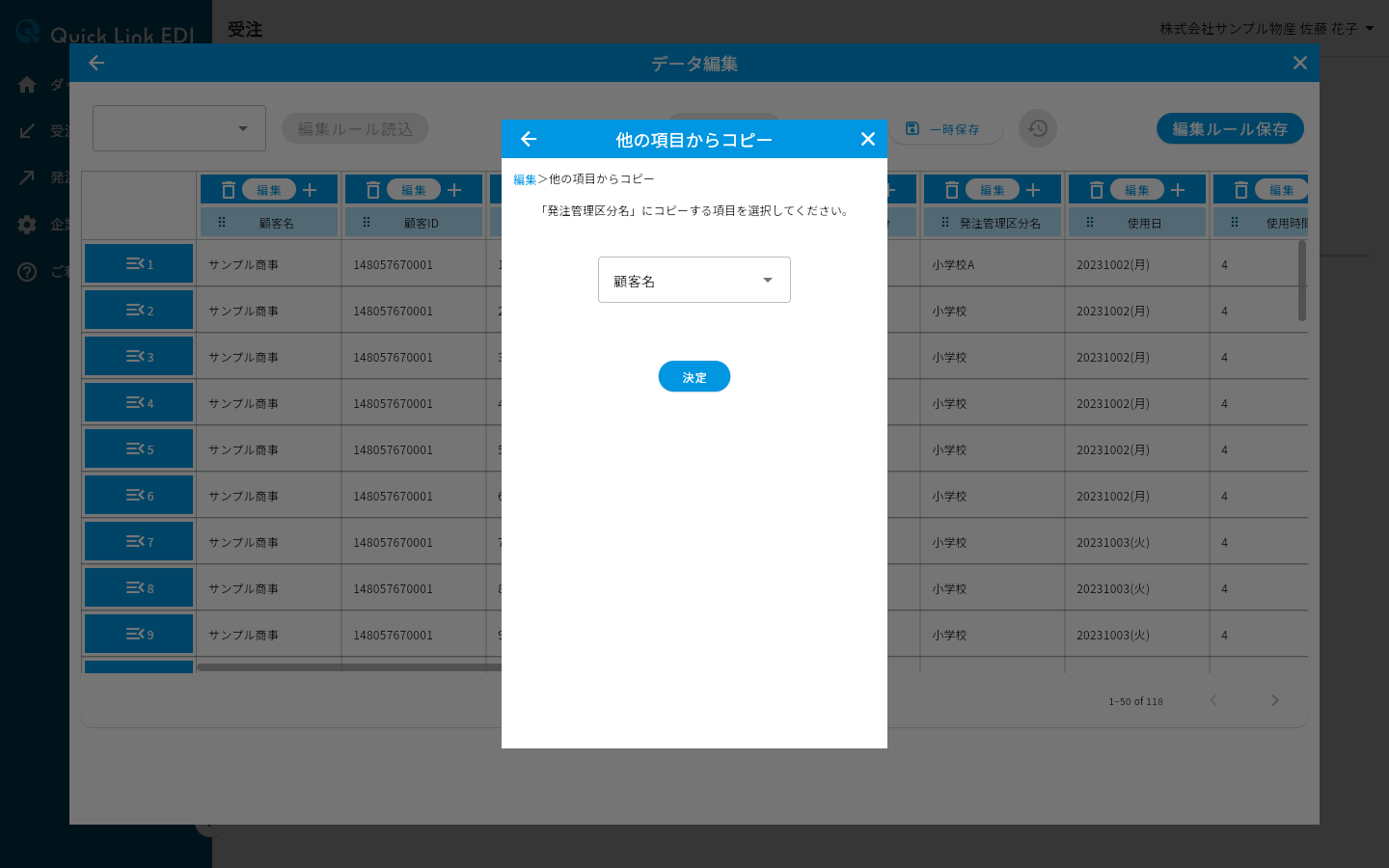1389x868 pixels.
Task: Open the 顧客名 dropdown
Action: [x=694, y=280]
